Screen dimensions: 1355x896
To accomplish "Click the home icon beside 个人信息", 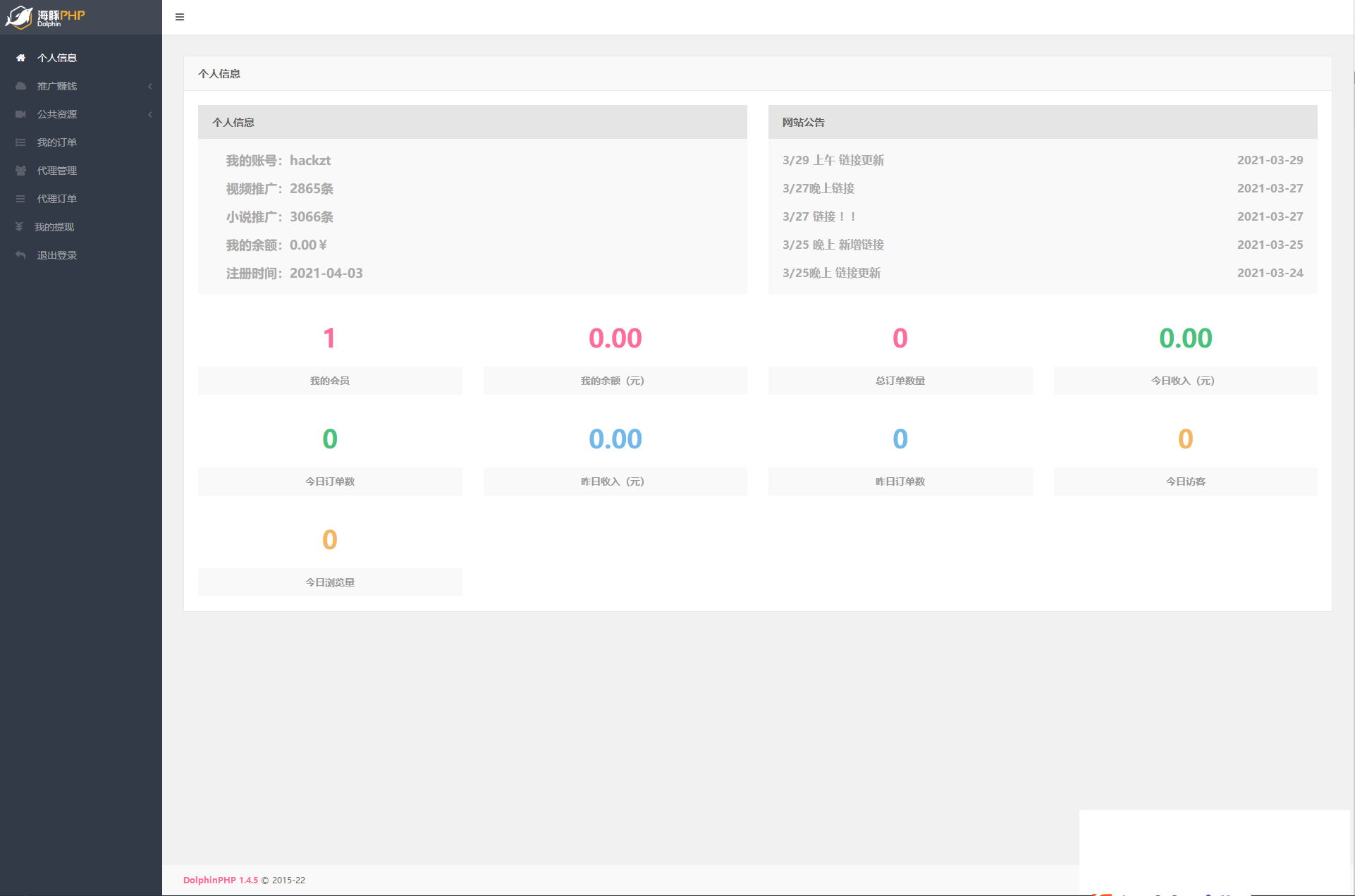I will (20, 58).
